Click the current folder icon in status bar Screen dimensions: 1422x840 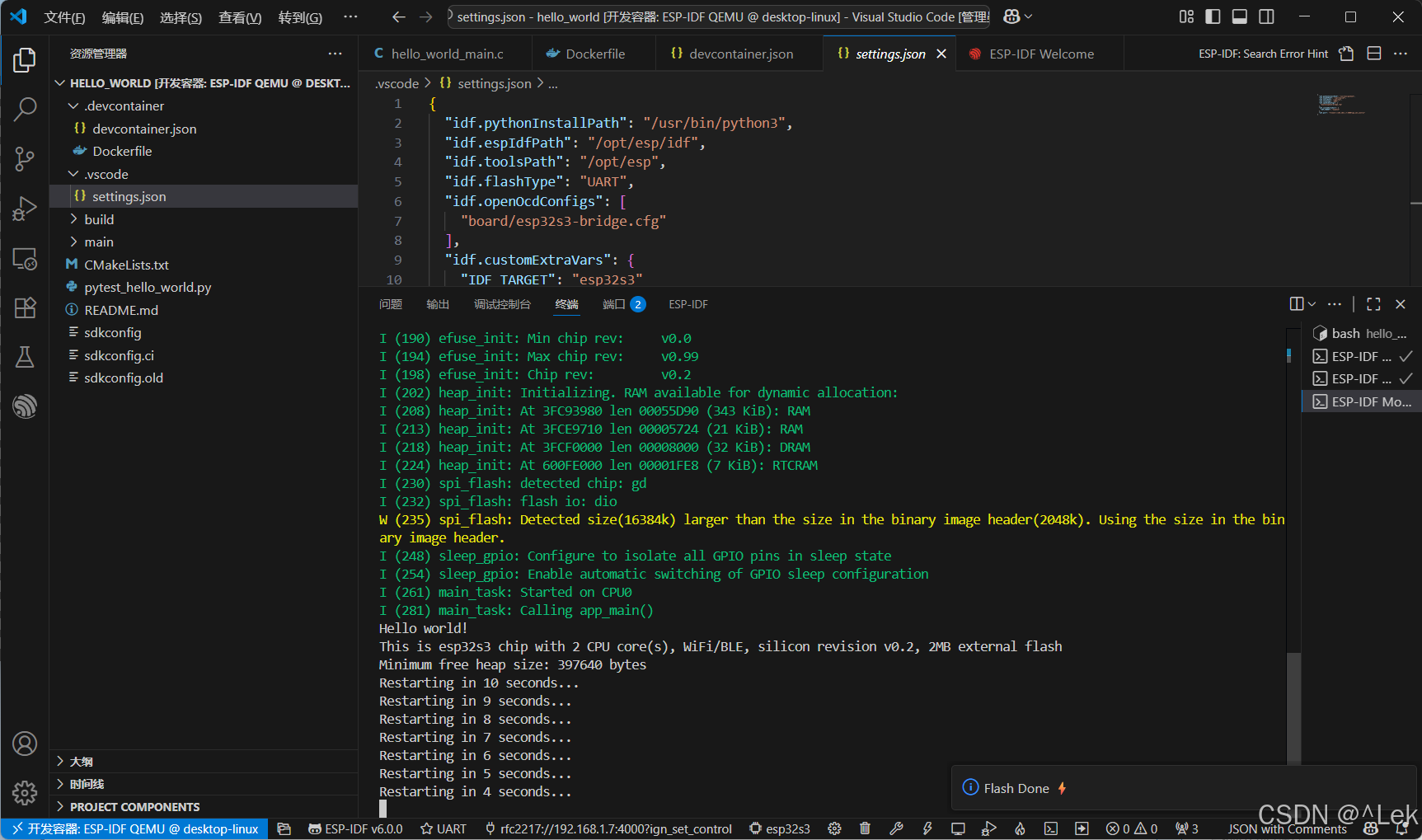[x=284, y=828]
